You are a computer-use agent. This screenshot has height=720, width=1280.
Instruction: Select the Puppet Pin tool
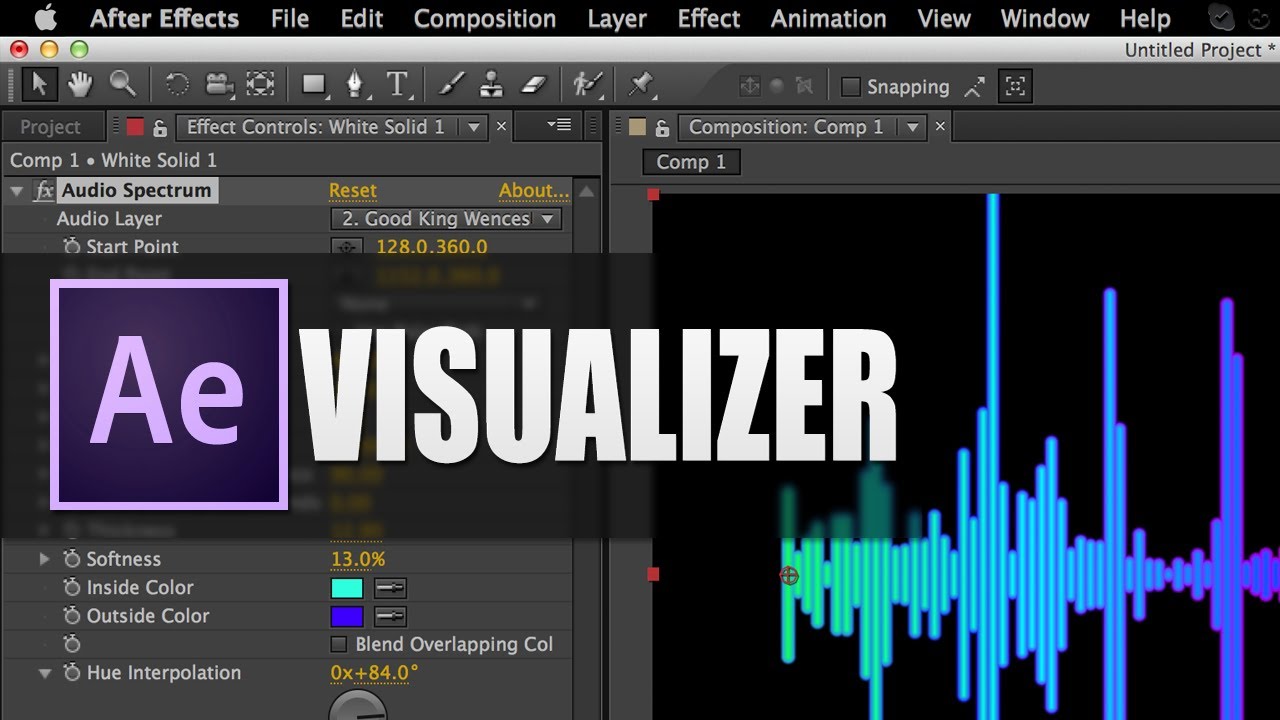[x=640, y=85]
